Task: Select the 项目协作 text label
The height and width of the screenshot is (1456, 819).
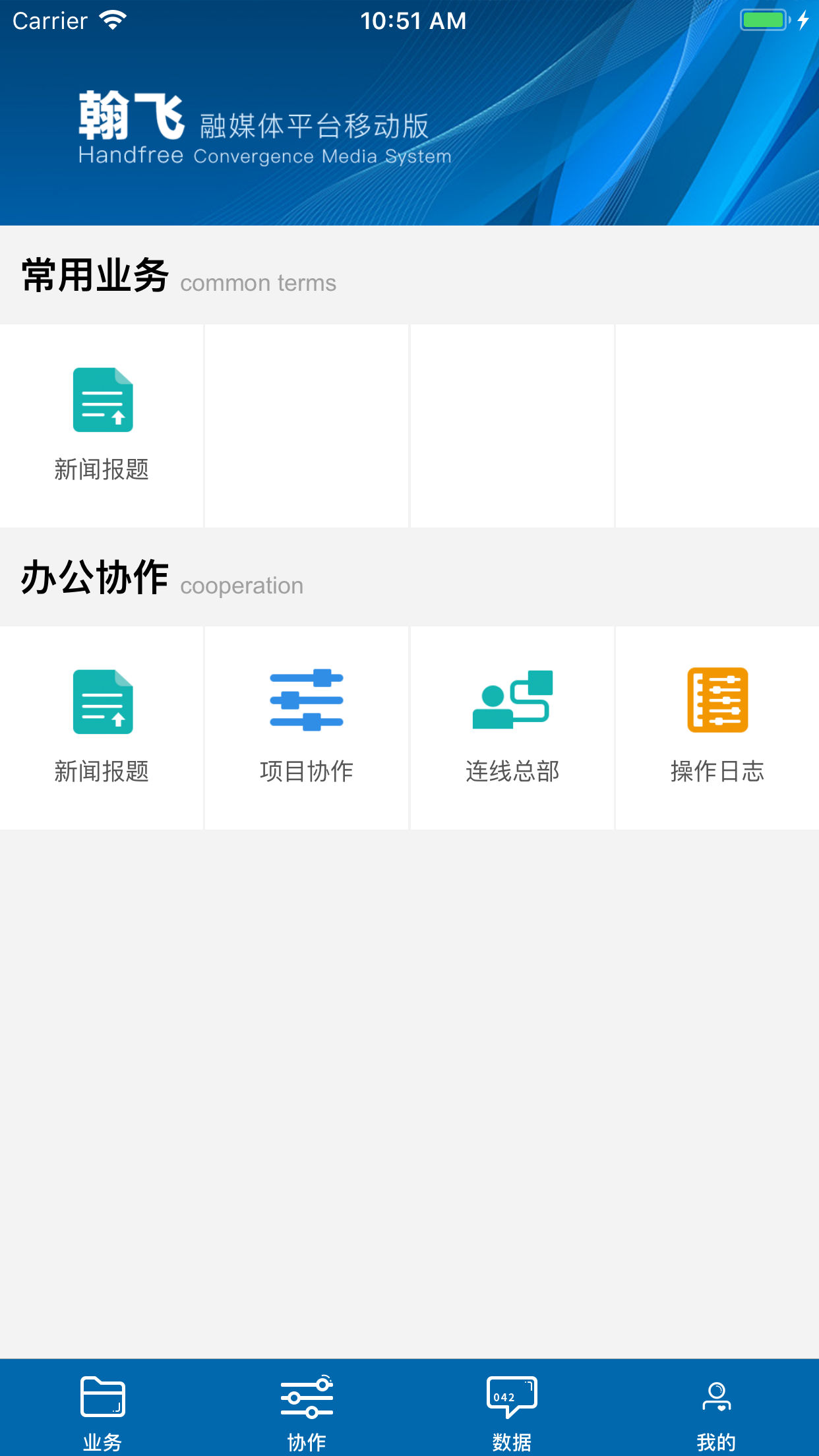Action: (307, 771)
